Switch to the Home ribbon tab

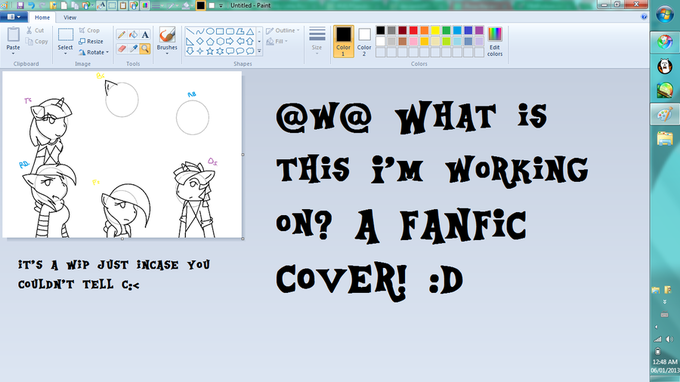point(42,17)
